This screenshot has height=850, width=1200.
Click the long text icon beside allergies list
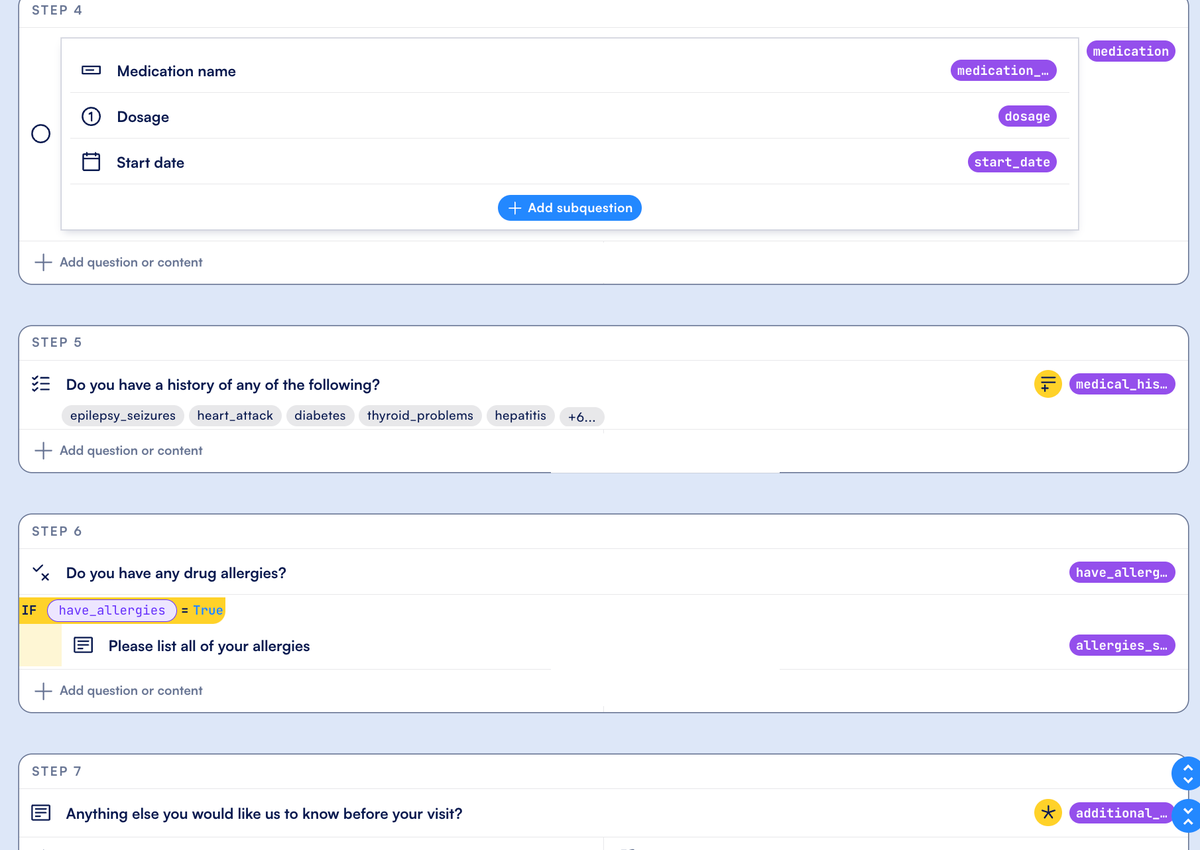coord(84,646)
